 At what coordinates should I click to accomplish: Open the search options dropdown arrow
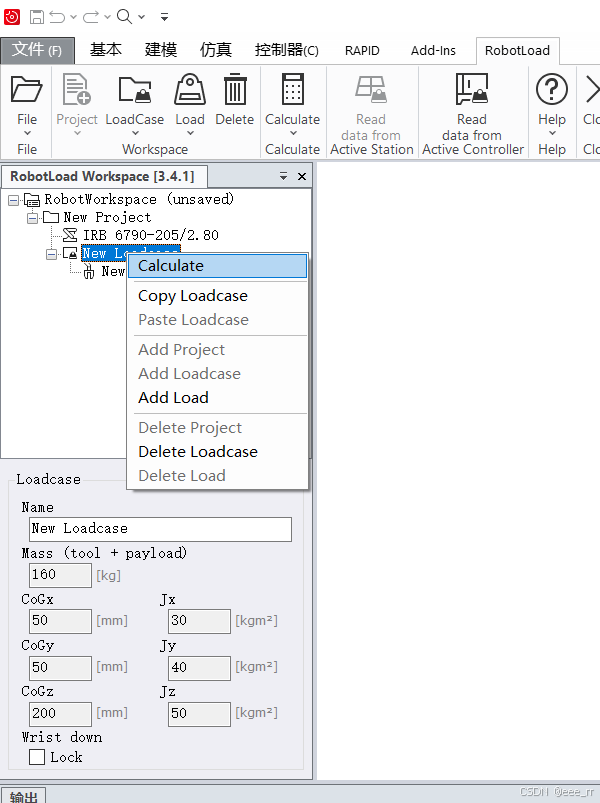tap(141, 17)
